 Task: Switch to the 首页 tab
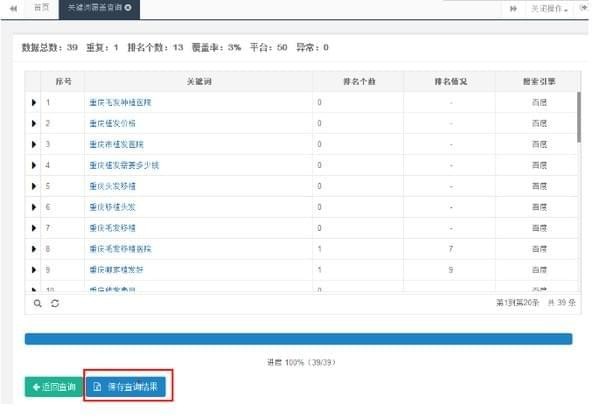pyautogui.click(x=41, y=8)
